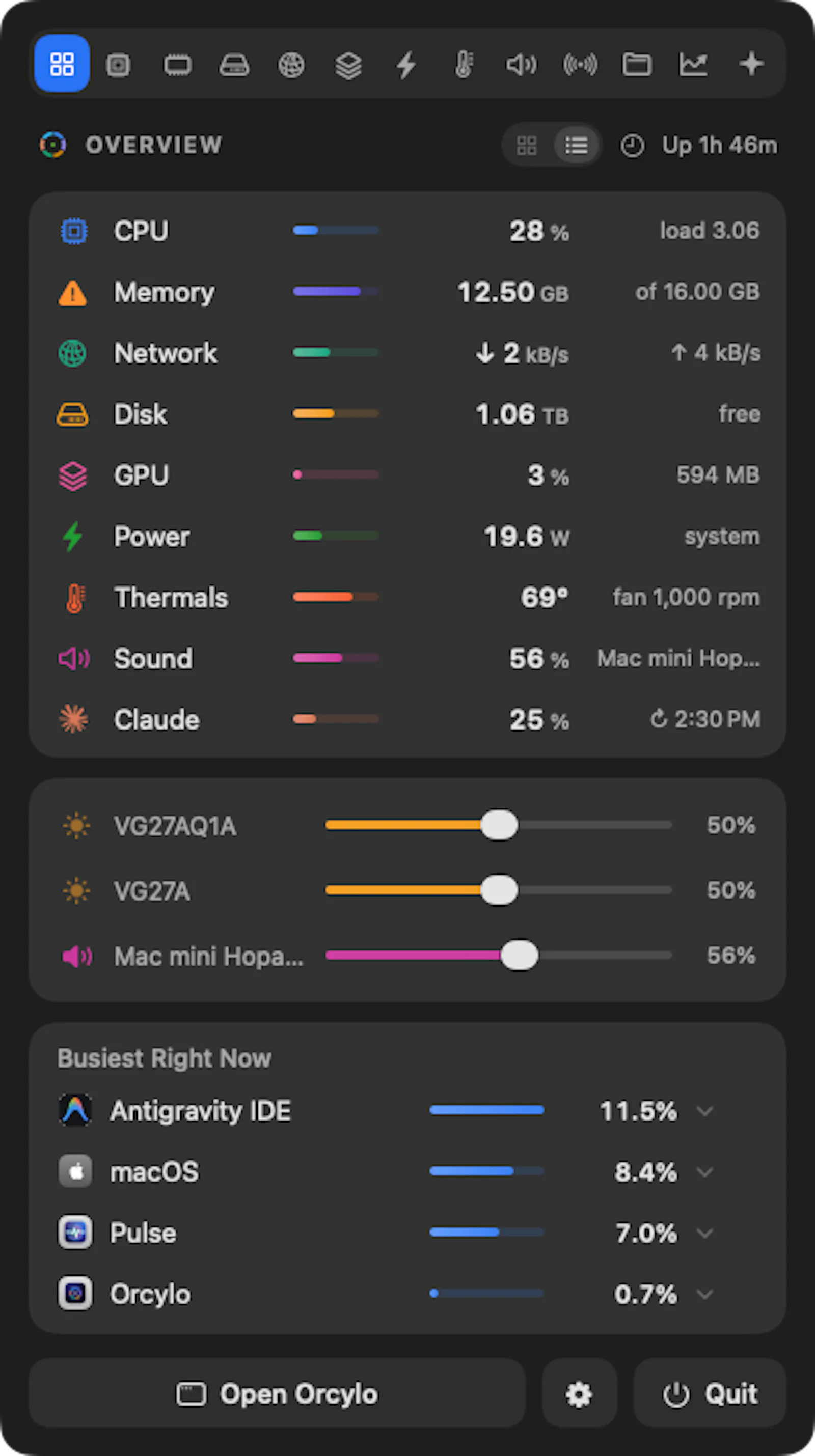
Task: Expand the Antigravity IDE process chevron
Action: click(x=704, y=1111)
